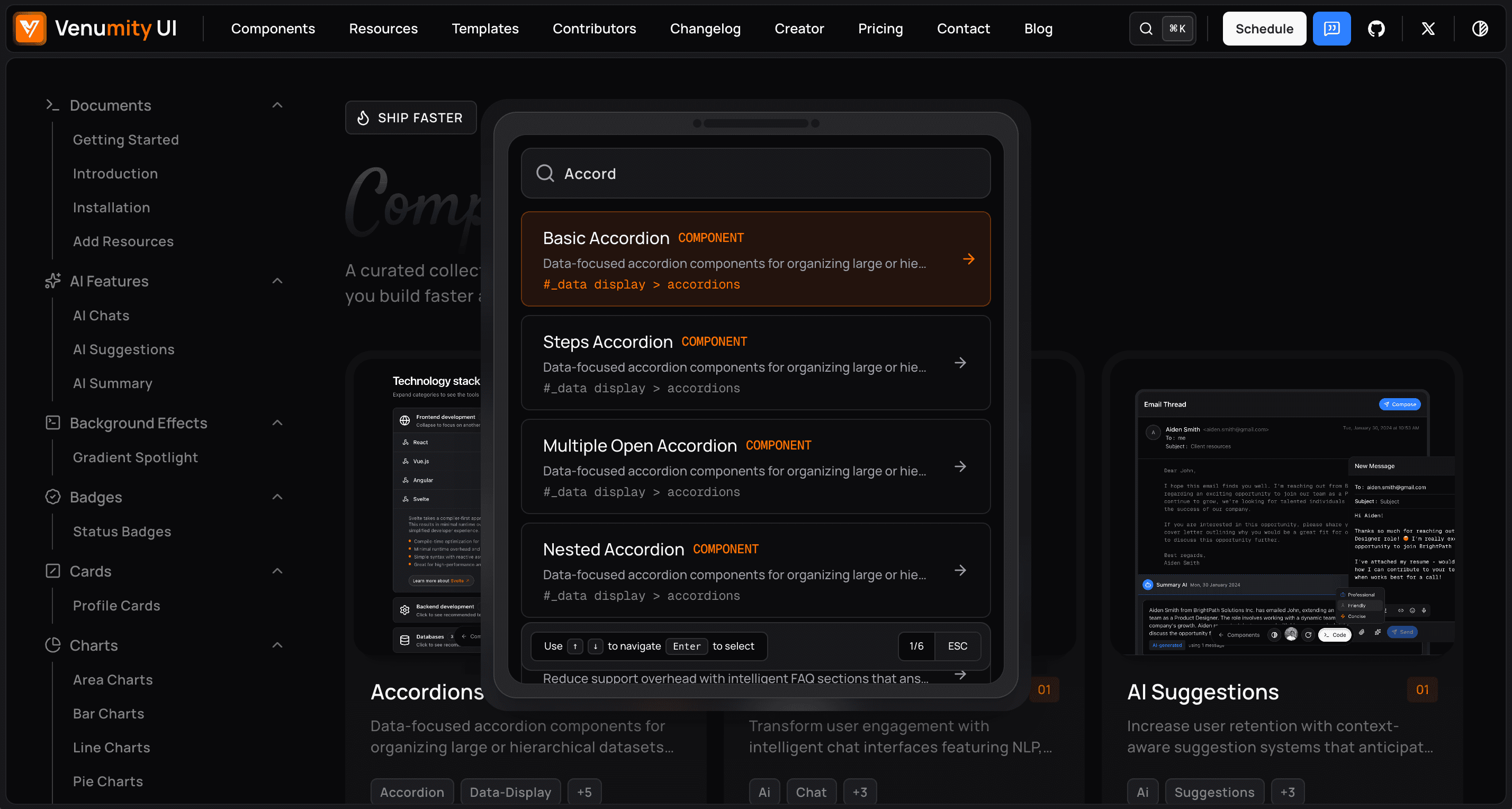Open the Resources nav menu

383,29
